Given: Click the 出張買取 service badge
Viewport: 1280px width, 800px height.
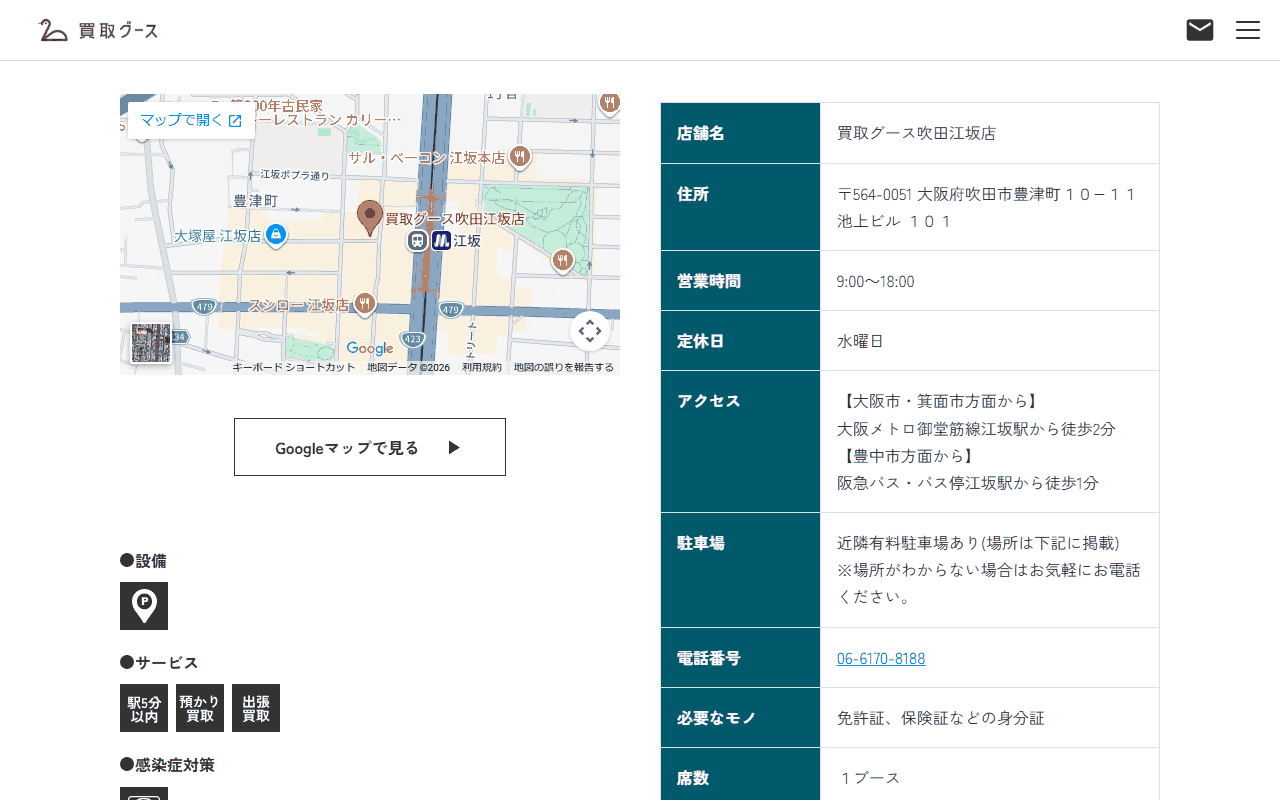Looking at the screenshot, I should click(256, 708).
